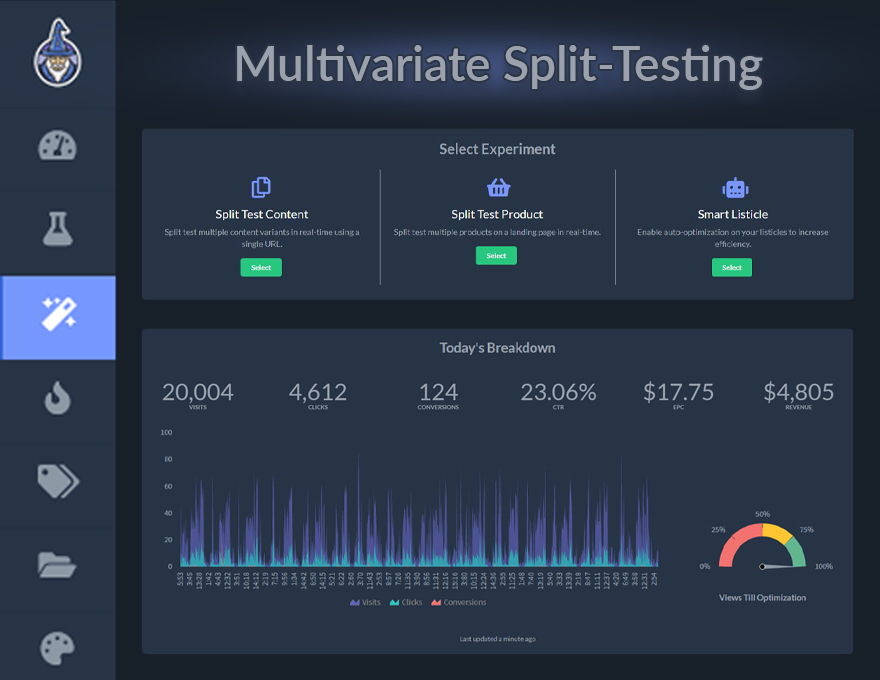Image resolution: width=880 pixels, height=680 pixels.
Task: Toggle the Conversions legend item
Action: click(x=458, y=602)
